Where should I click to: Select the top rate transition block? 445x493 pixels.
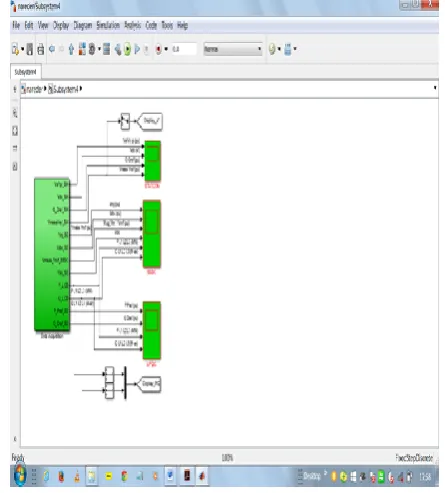point(125,121)
